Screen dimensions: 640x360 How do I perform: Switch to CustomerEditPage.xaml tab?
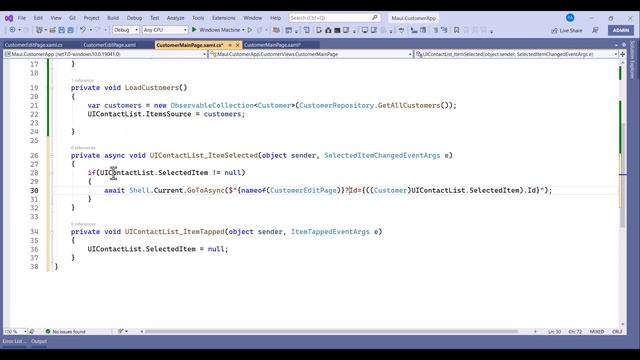[109, 45]
